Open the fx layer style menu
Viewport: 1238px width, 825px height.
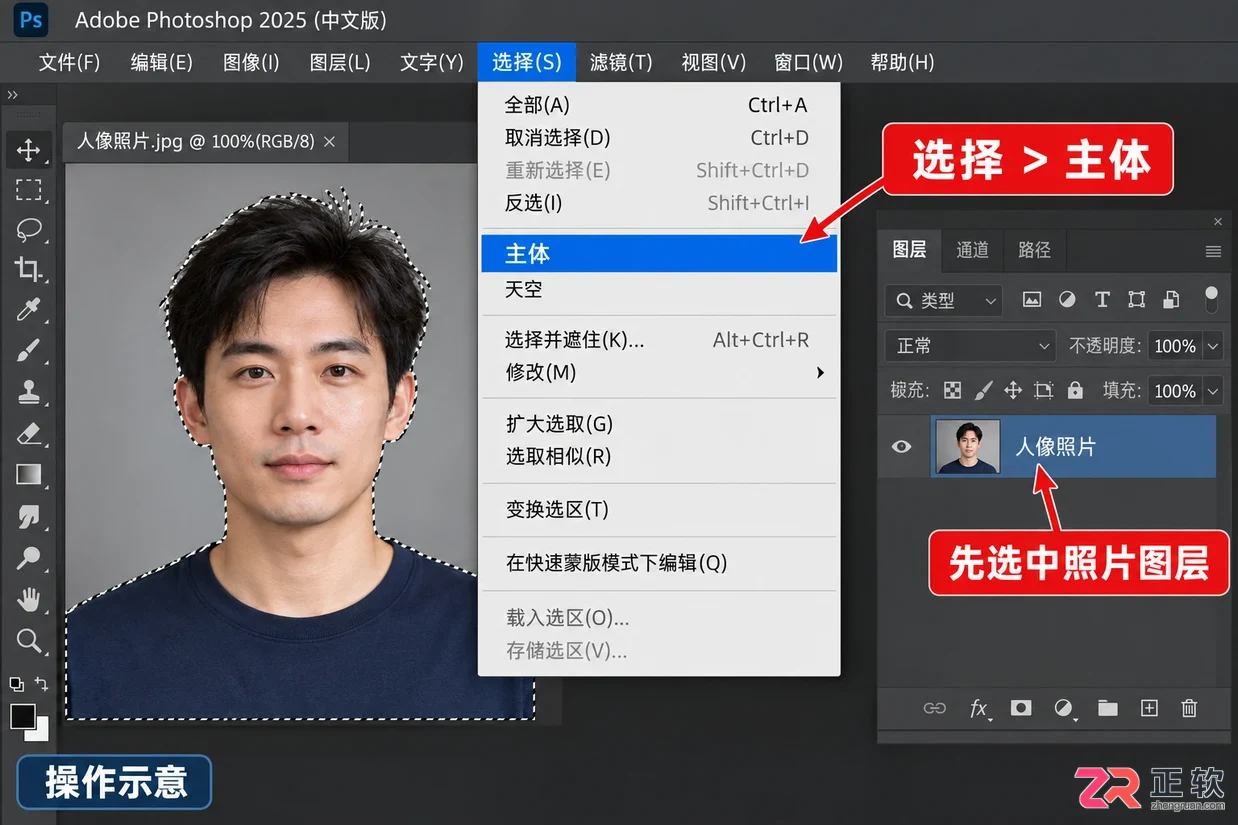[980, 708]
